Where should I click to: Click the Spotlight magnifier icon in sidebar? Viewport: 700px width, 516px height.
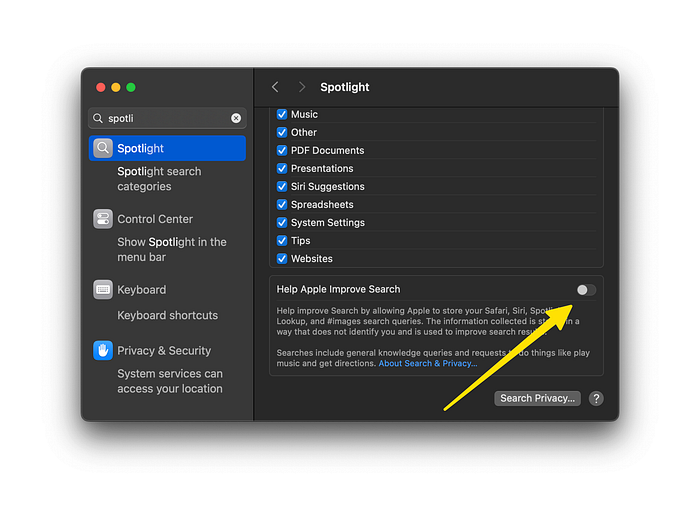point(103,148)
